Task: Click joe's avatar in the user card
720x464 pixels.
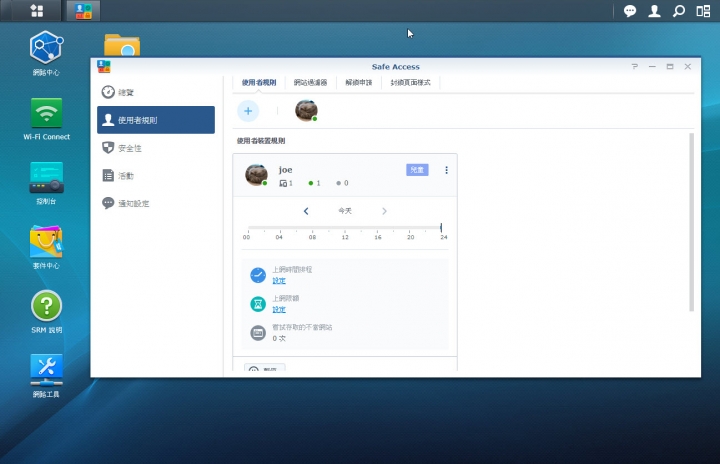Action: click(256, 175)
